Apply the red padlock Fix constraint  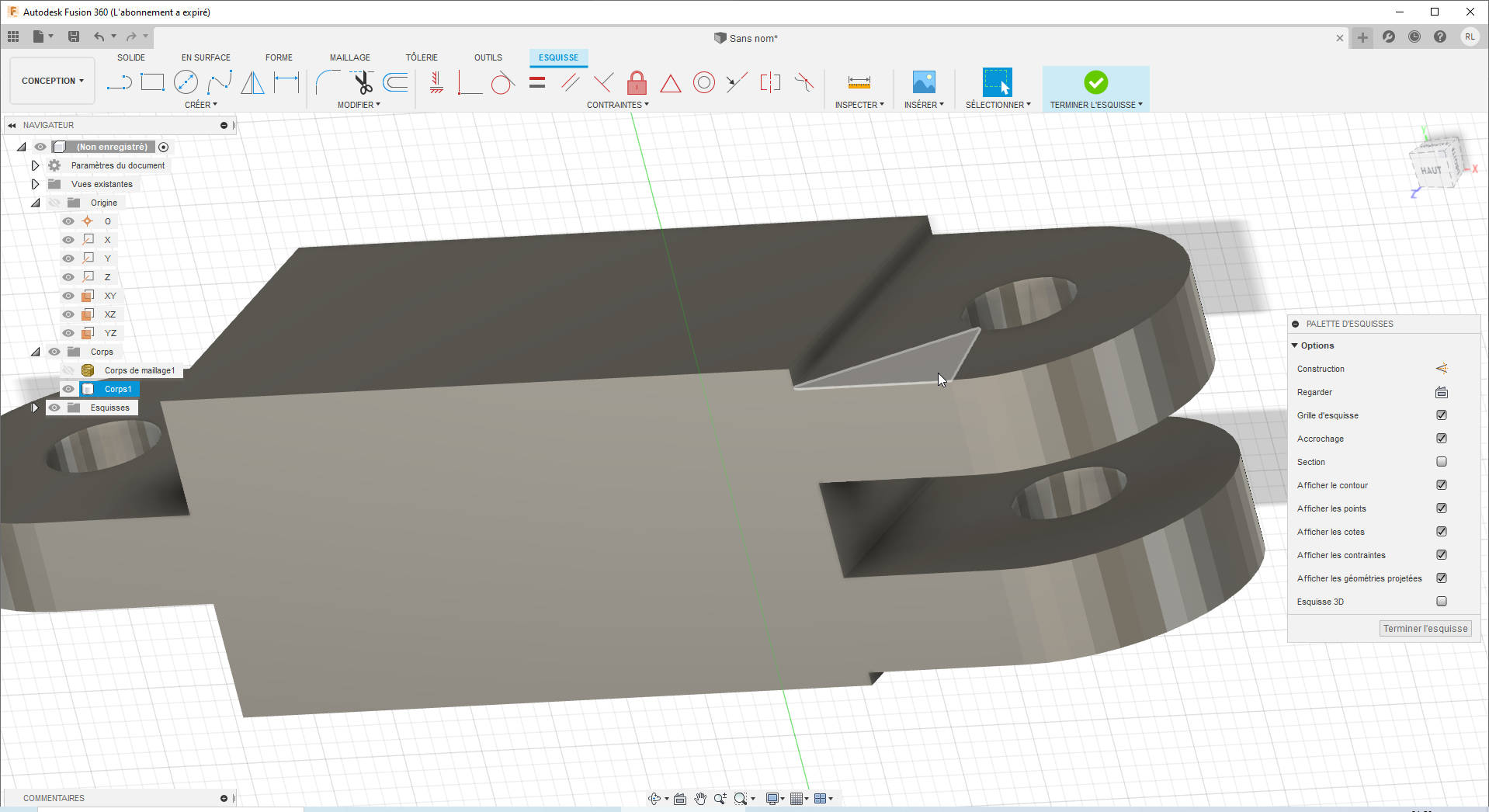tap(637, 82)
